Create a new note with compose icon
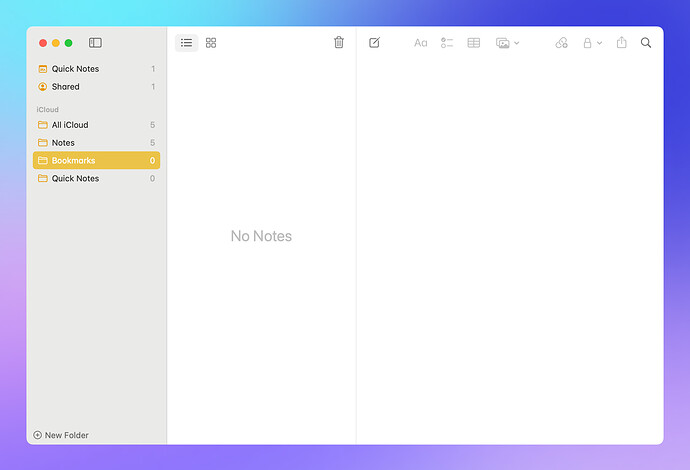Screen dimensions: 690x470 pyautogui.click(x=374, y=43)
